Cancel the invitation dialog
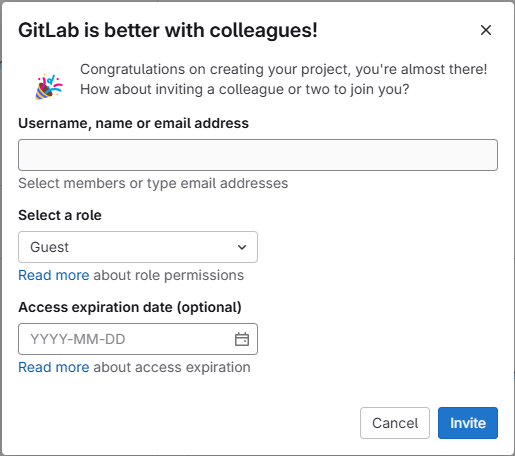This screenshot has width=515, height=456. 395,423
